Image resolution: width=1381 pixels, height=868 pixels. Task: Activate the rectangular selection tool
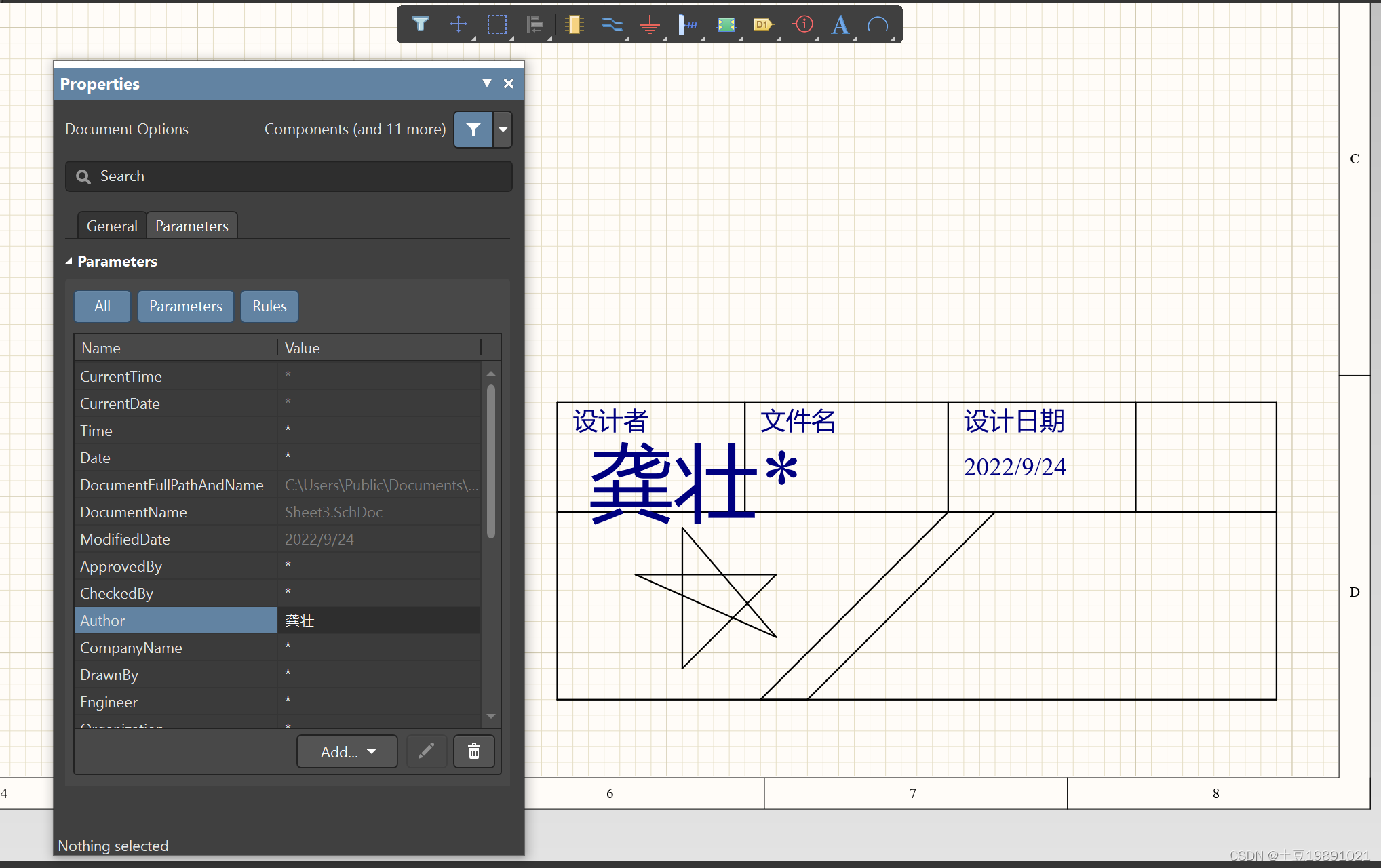pyautogui.click(x=497, y=24)
